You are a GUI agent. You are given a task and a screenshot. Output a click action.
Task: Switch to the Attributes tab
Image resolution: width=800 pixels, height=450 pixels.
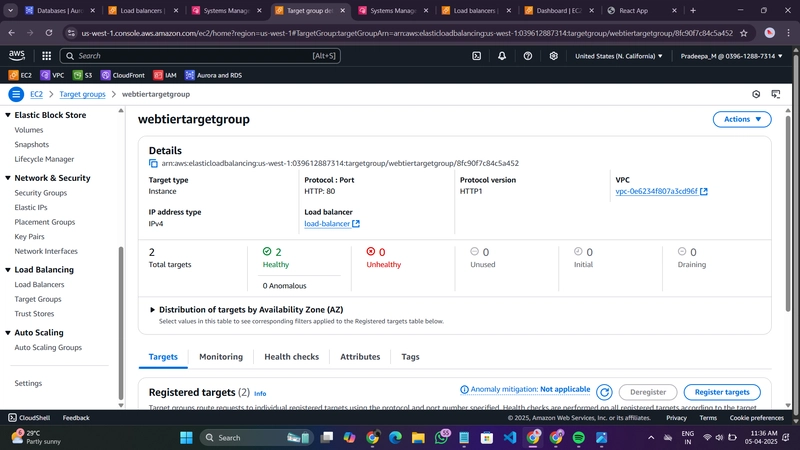pos(360,357)
